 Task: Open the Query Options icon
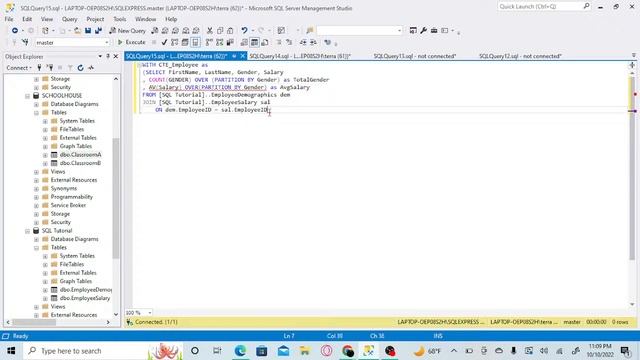coord(185,42)
